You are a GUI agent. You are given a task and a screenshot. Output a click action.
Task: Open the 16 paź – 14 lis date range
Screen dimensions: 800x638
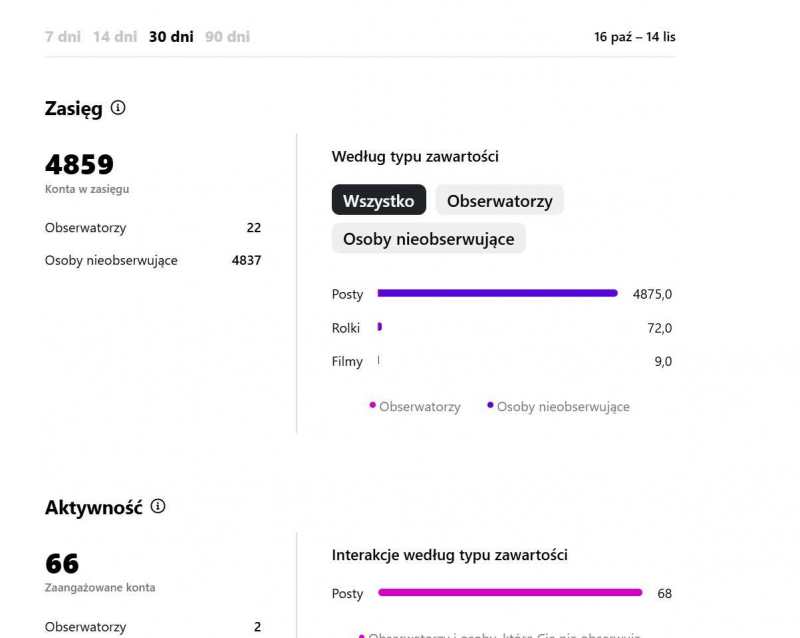(x=634, y=37)
